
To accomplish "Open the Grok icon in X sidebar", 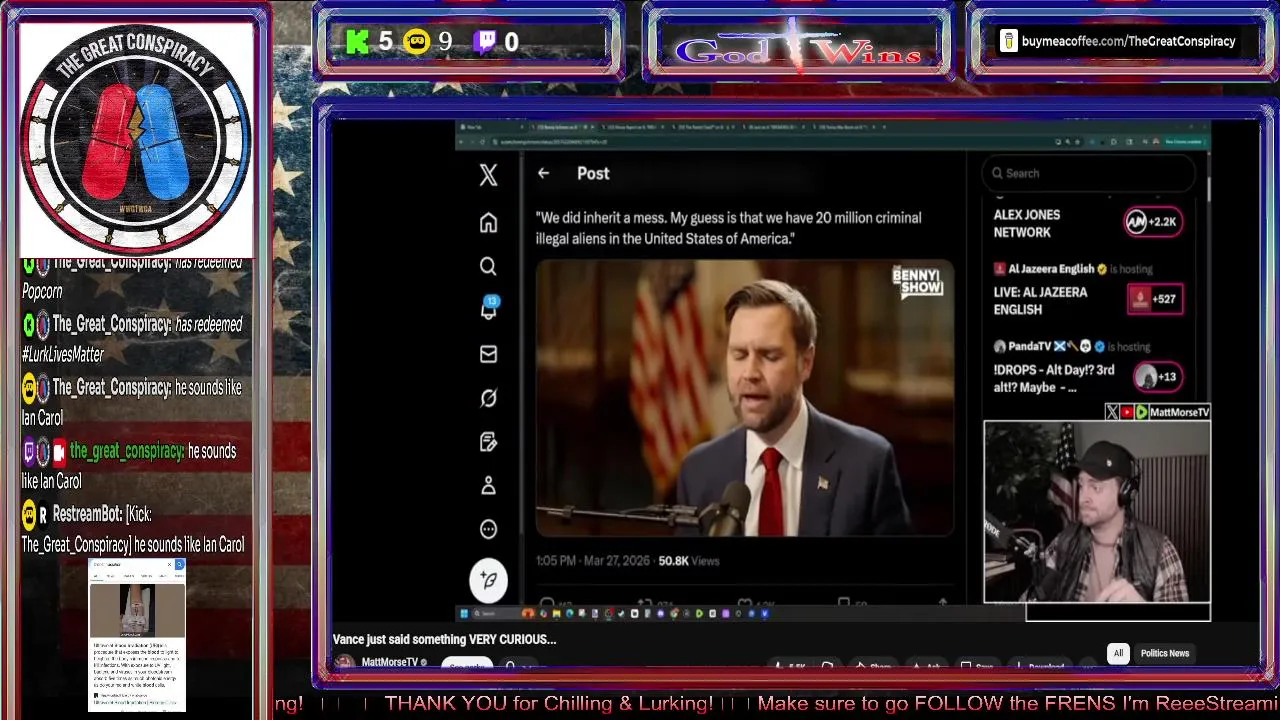I will click(488, 398).
